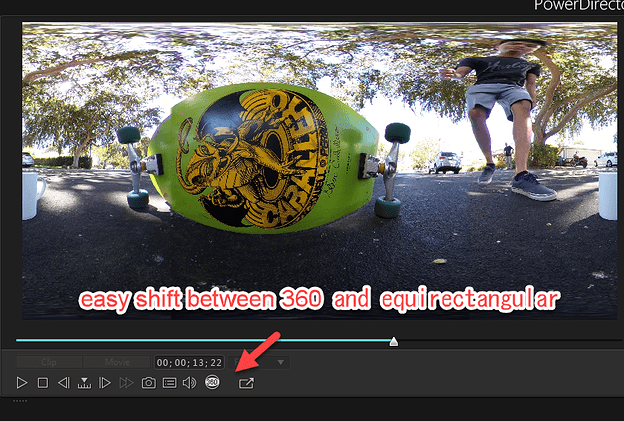Screen dimensions: 624x421
Task: Click the playhead marker on the preview slider
Action: [394, 341]
